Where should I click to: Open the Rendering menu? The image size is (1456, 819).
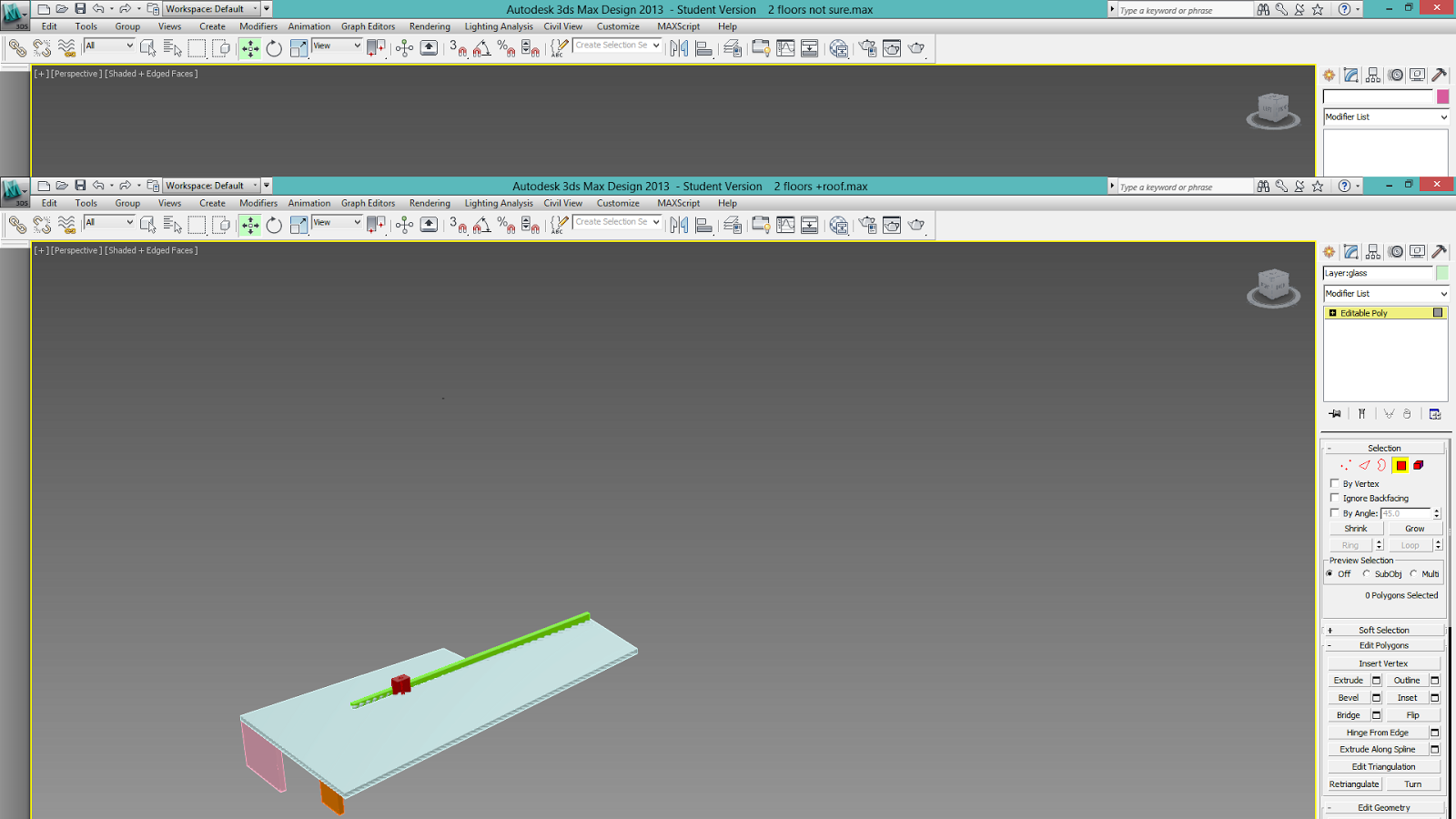point(429,203)
